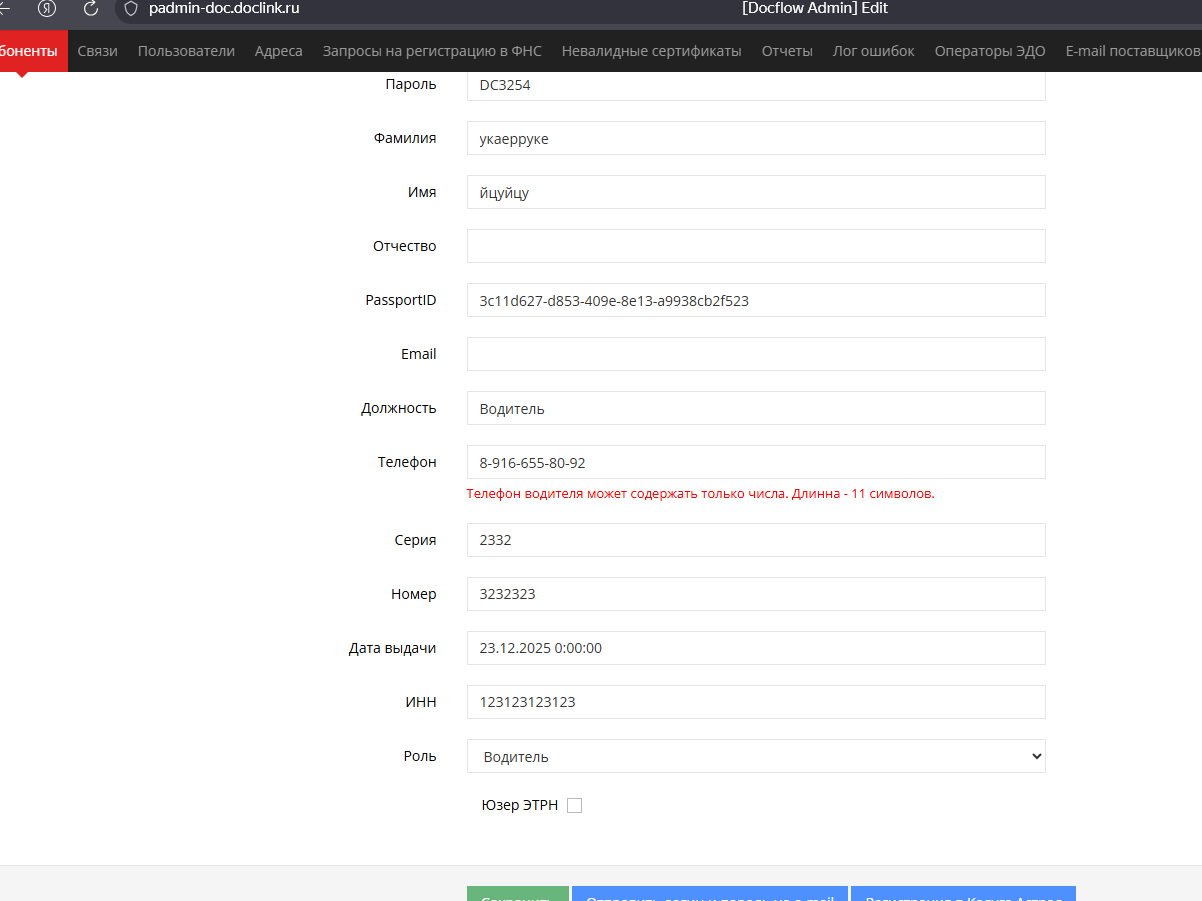
Task: Click the Должность field with Водитель
Action: click(x=756, y=408)
